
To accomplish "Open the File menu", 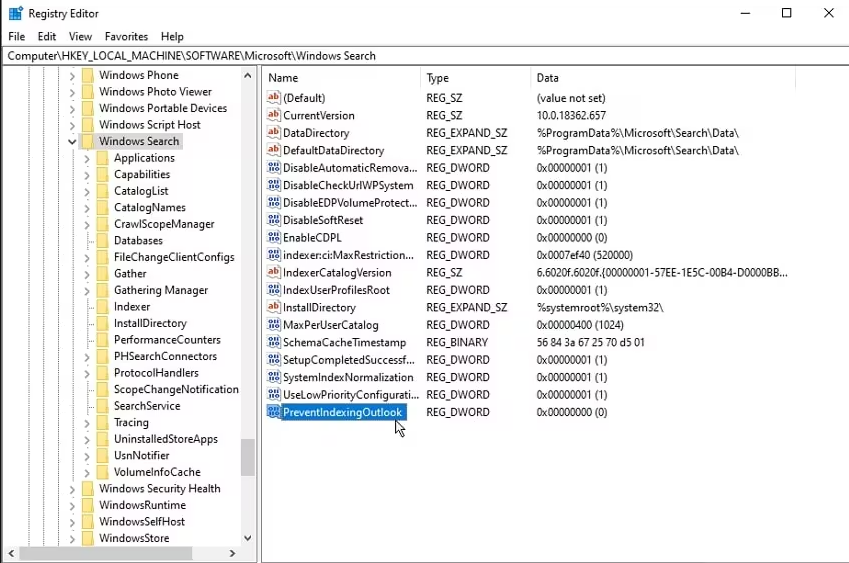I will coord(17,36).
